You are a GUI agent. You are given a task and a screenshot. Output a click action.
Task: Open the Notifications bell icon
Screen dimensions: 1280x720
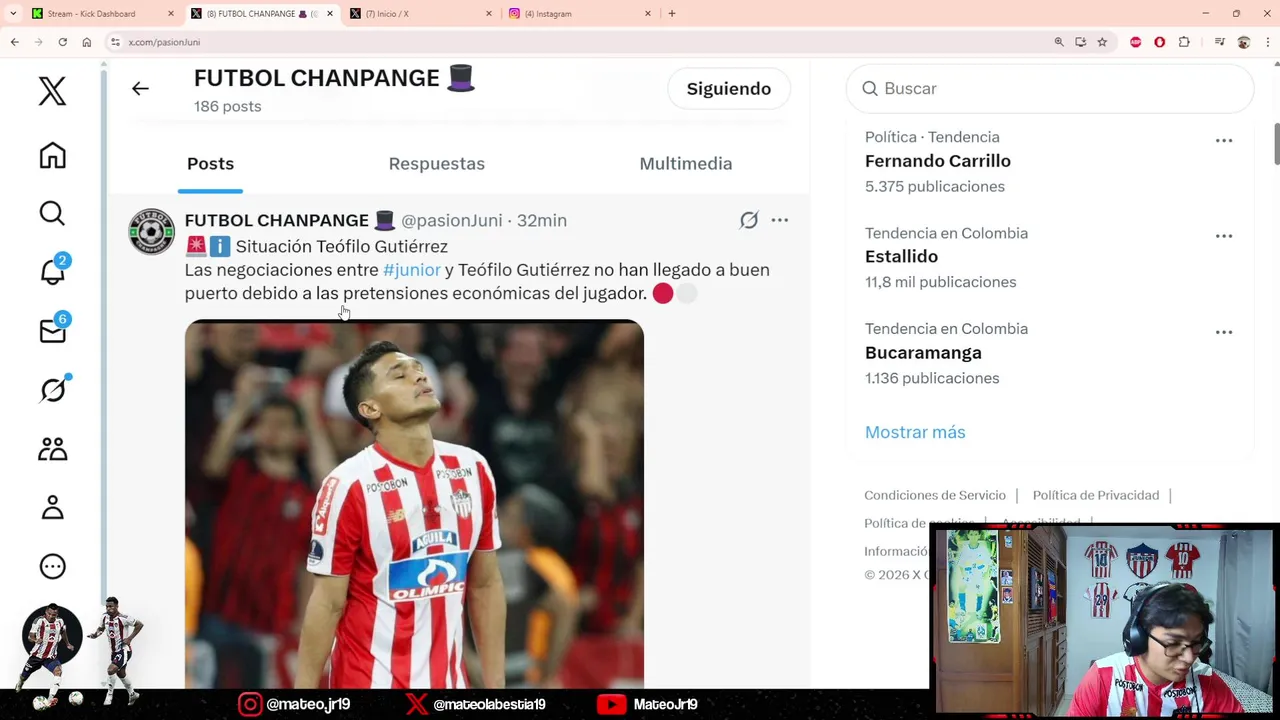pyautogui.click(x=52, y=270)
